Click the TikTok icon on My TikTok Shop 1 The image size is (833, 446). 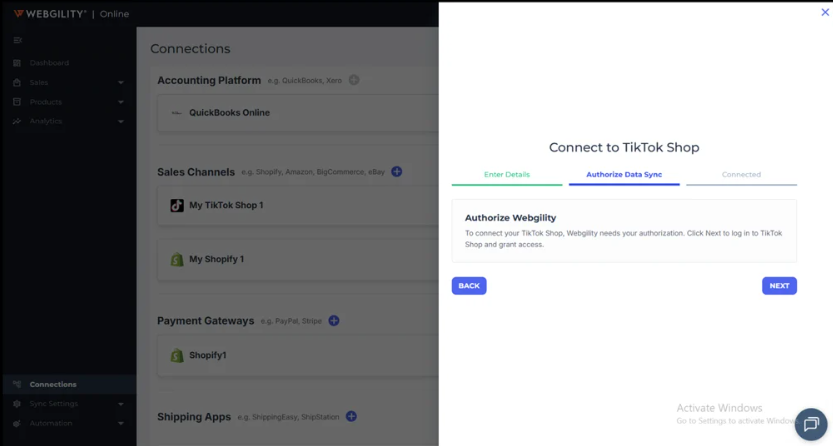177,205
